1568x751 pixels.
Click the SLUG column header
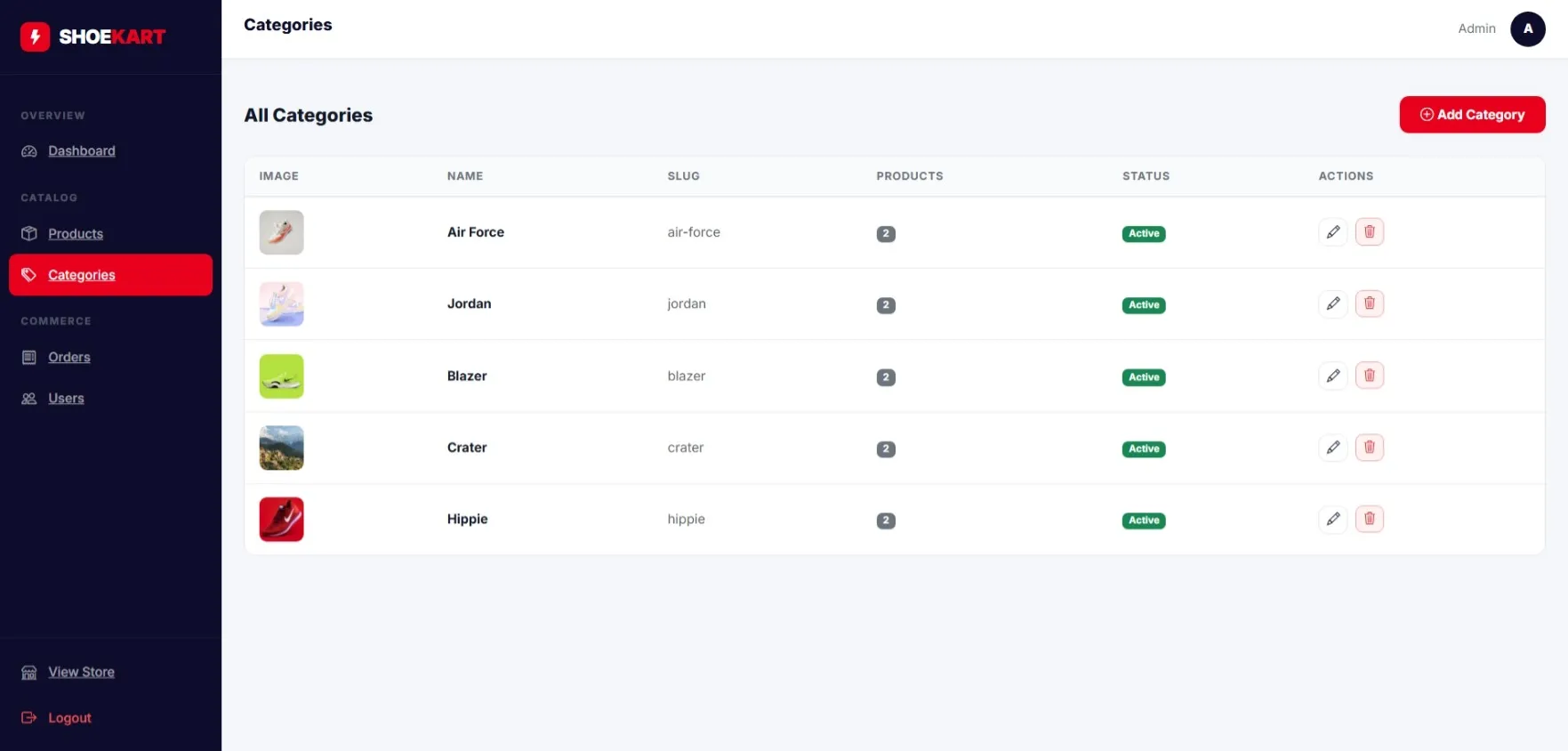(684, 176)
